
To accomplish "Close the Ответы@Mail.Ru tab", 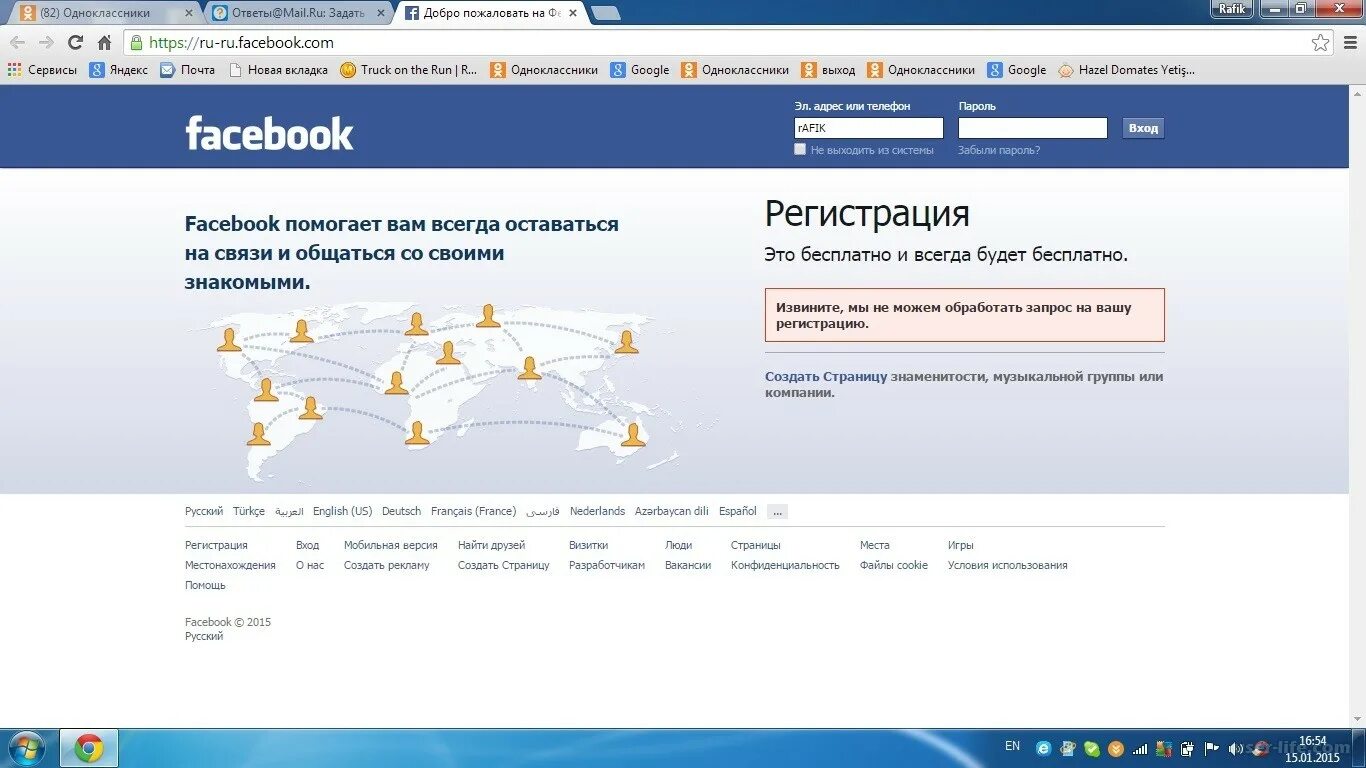I will tap(380, 13).
